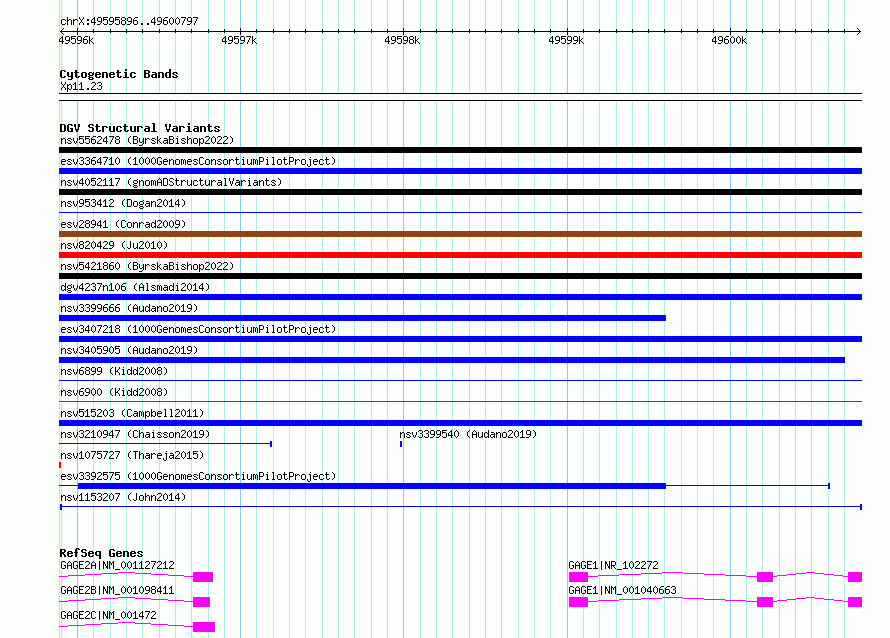Viewport: 890px width, 638px height.
Task: Click the magenta exon box of GAGE2C
Action: (x=204, y=627)
